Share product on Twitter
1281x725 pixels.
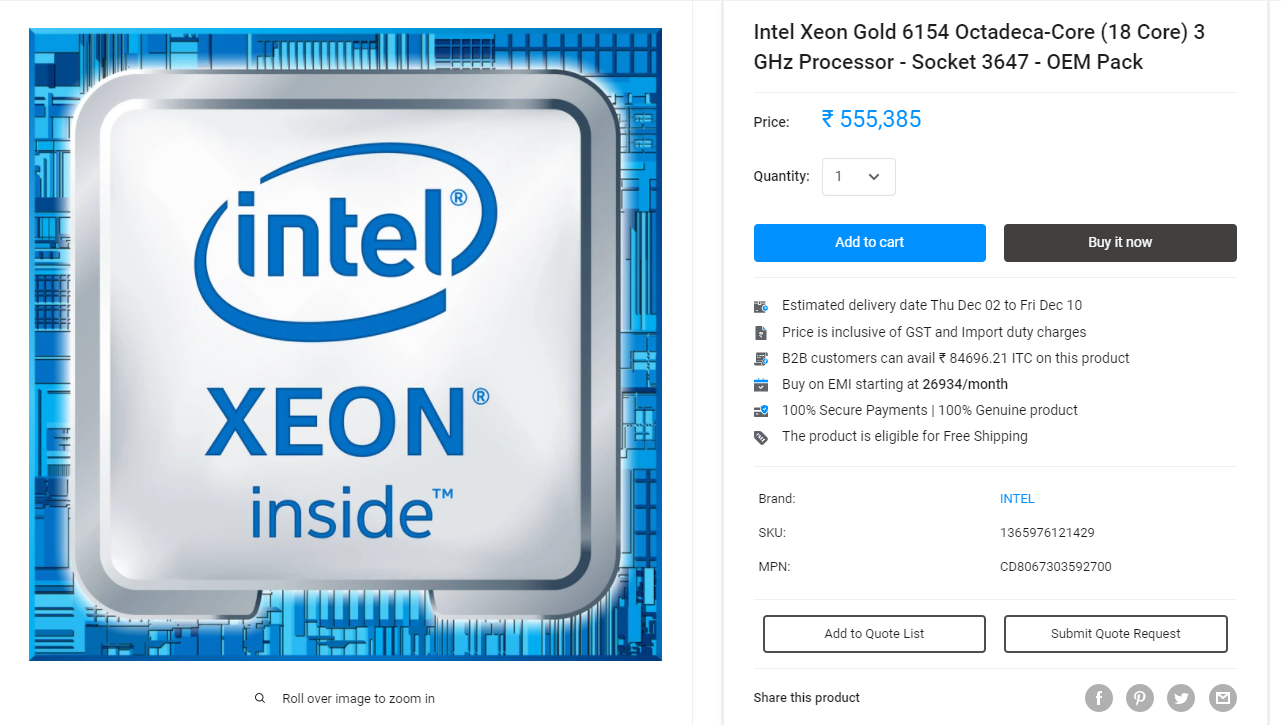tap(1181, 697)
